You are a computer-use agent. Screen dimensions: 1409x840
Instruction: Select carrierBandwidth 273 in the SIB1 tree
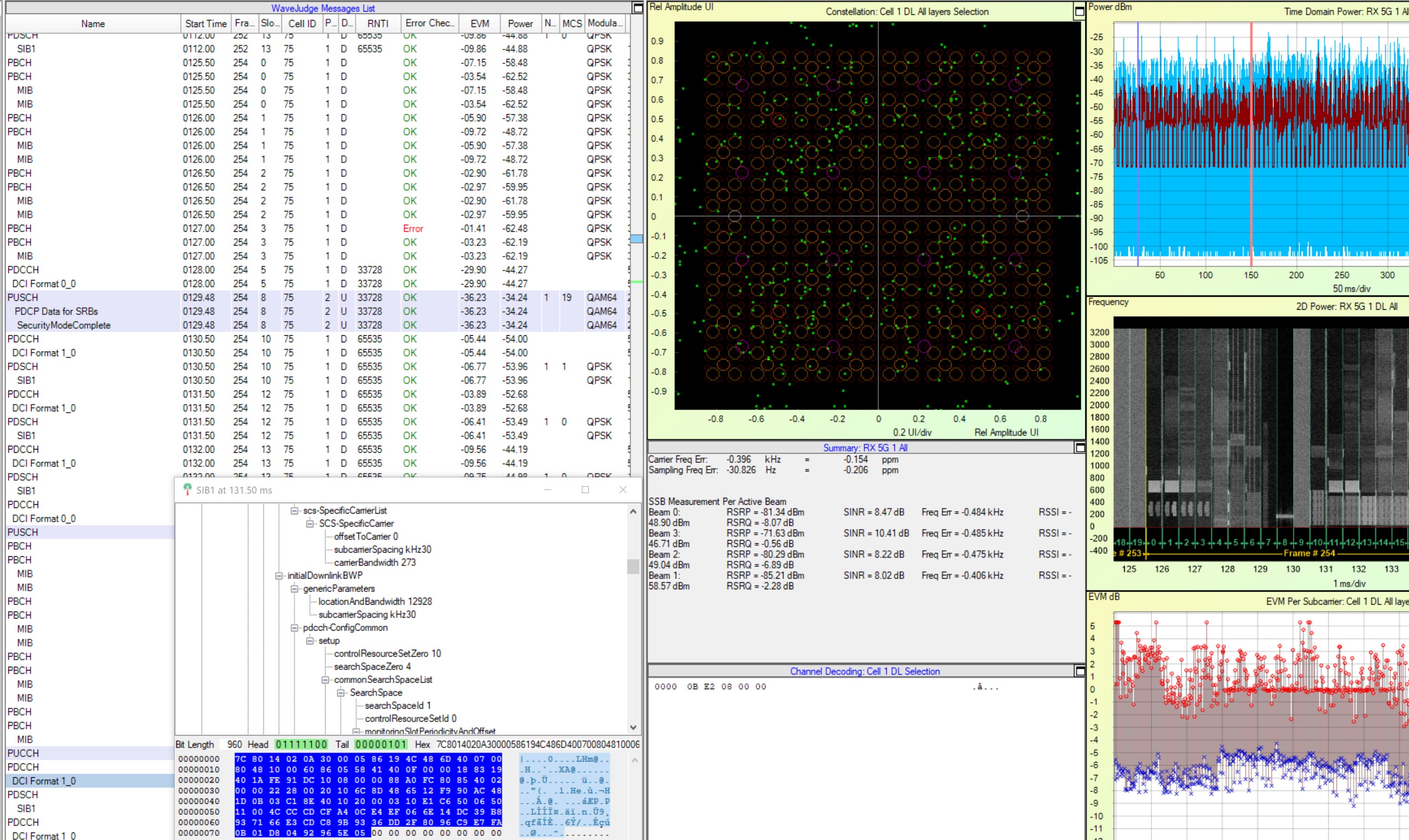tap(375, 563)
